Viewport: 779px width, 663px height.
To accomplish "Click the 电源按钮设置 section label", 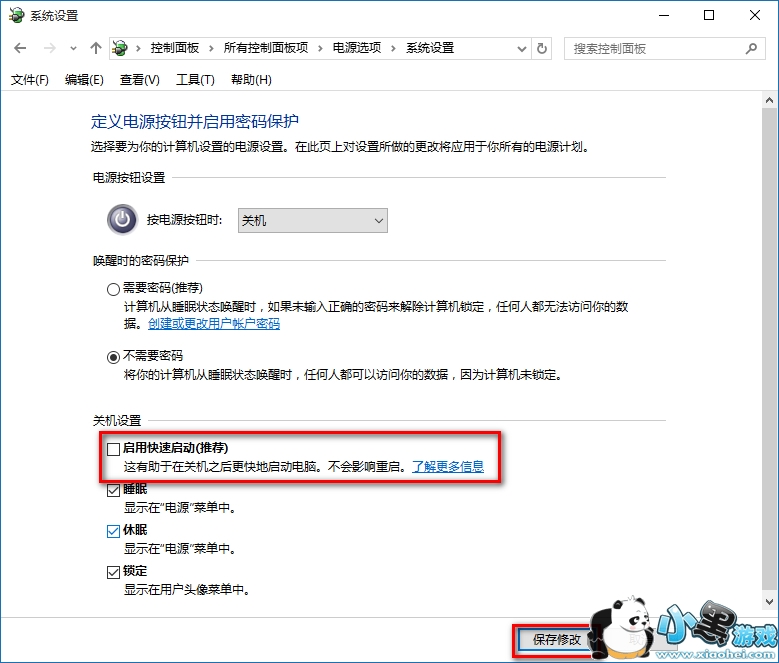I will [129, 177].
